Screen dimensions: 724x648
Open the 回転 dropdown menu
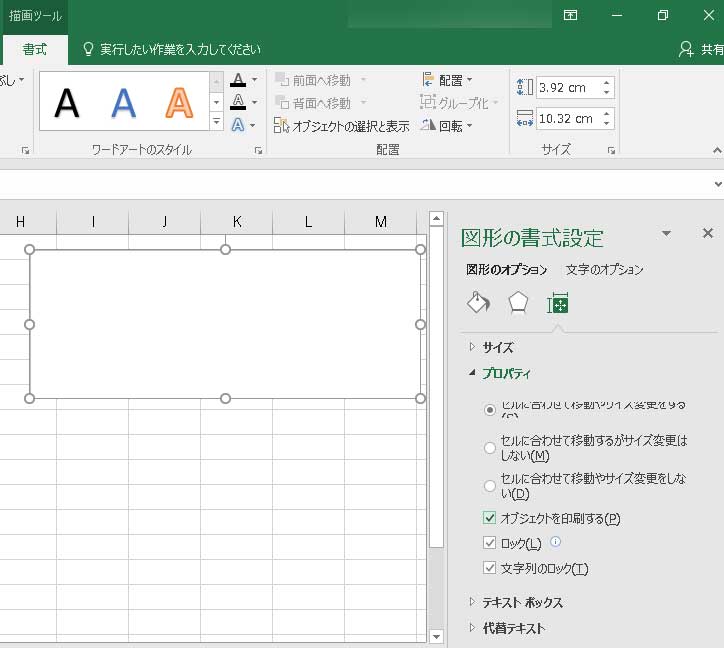tap(448, 126)
